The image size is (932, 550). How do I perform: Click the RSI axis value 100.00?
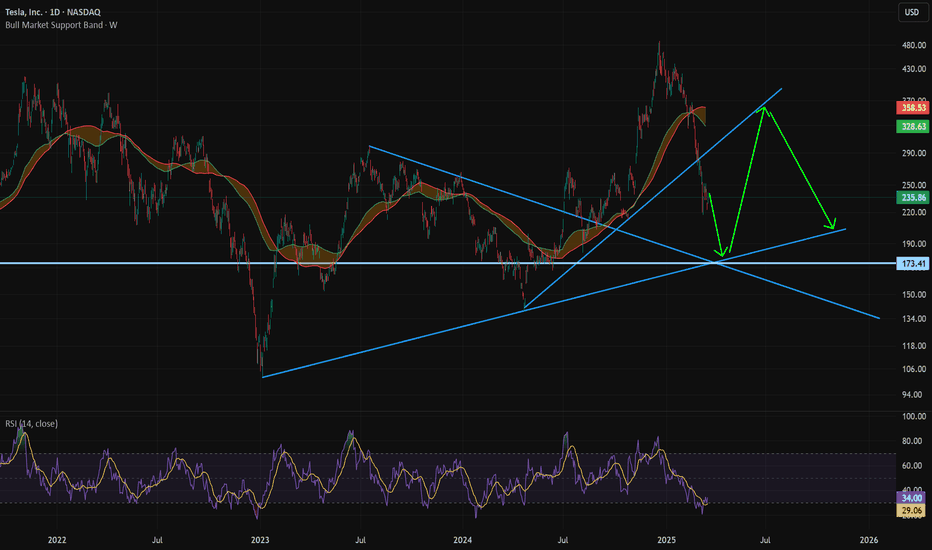coord(914,416)
